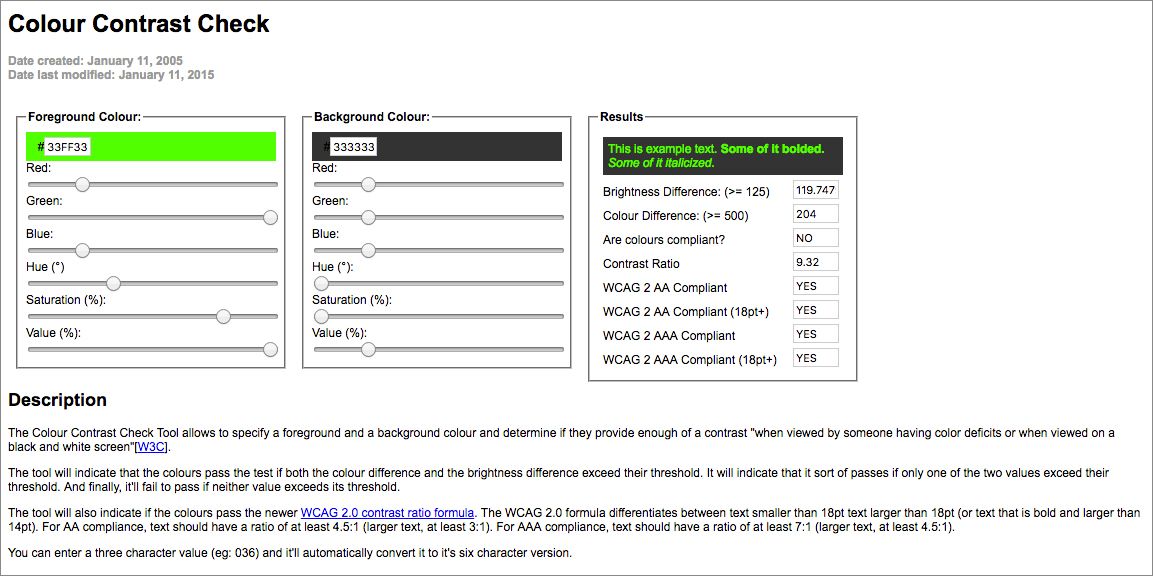Select the Background Green slider handle
This screenshot has width=1153, height=576.
[x=368, y=217]
